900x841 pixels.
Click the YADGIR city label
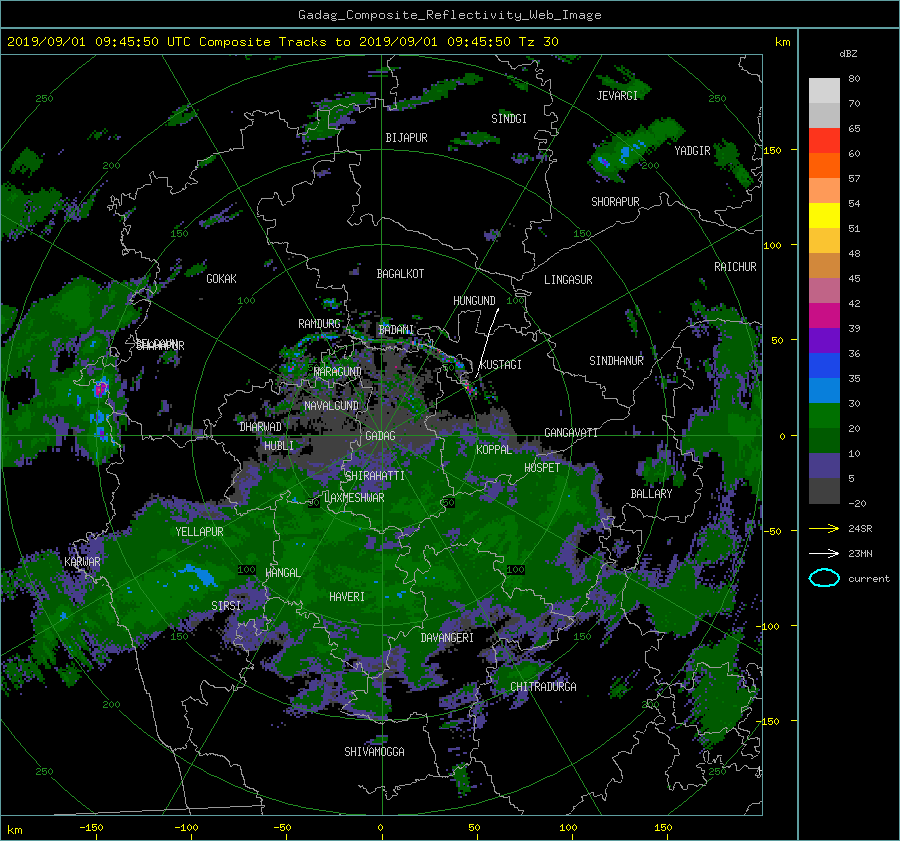click(x=692, y=151)
